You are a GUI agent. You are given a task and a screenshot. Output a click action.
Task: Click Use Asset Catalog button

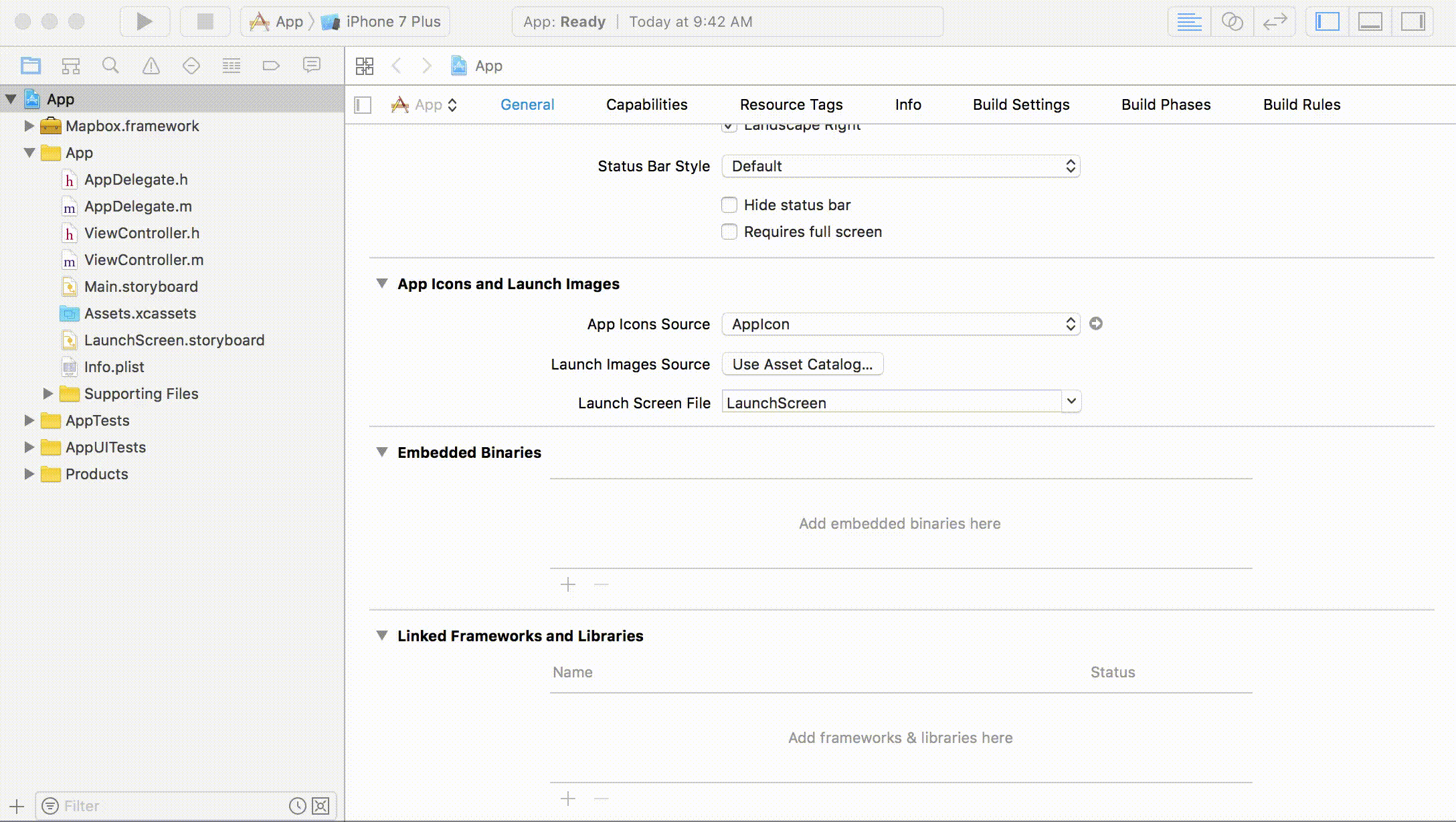802,364
